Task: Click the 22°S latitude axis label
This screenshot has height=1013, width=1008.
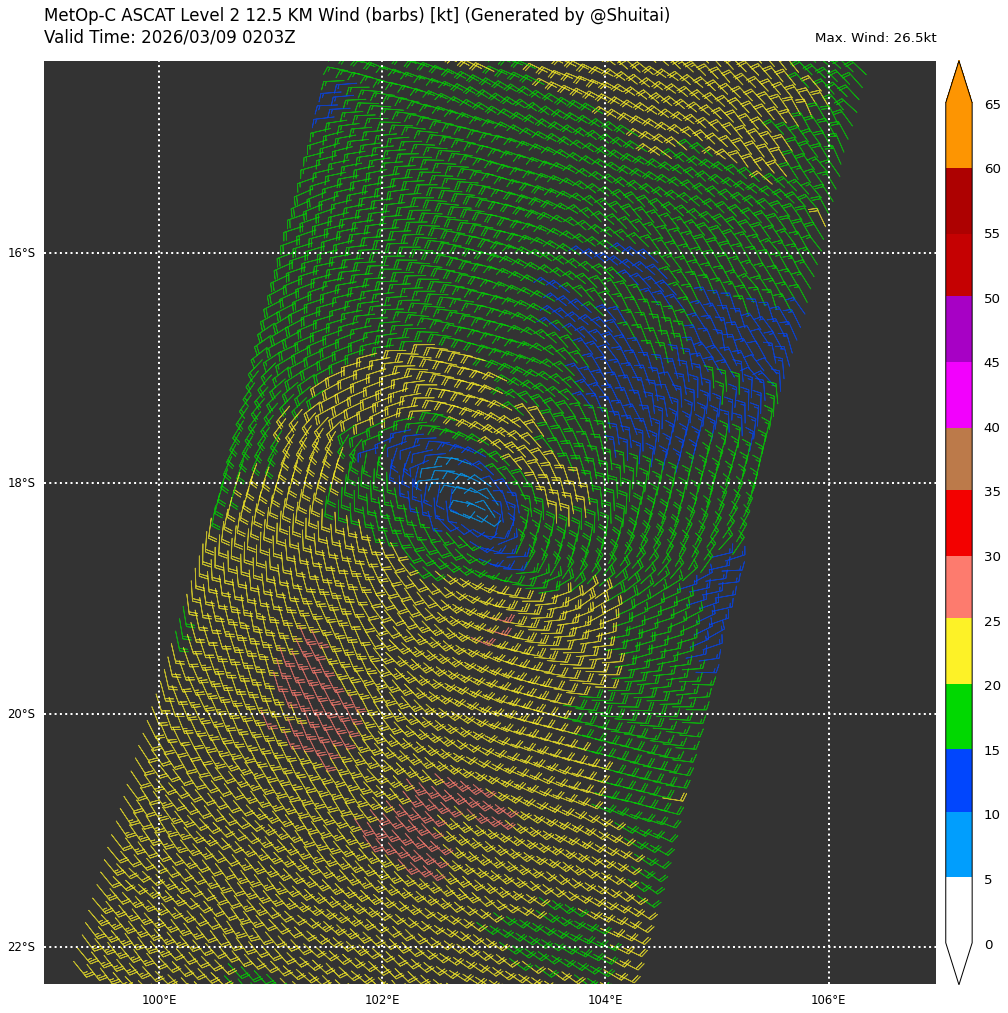Action: pyautogui.click(x=21, y=947)
